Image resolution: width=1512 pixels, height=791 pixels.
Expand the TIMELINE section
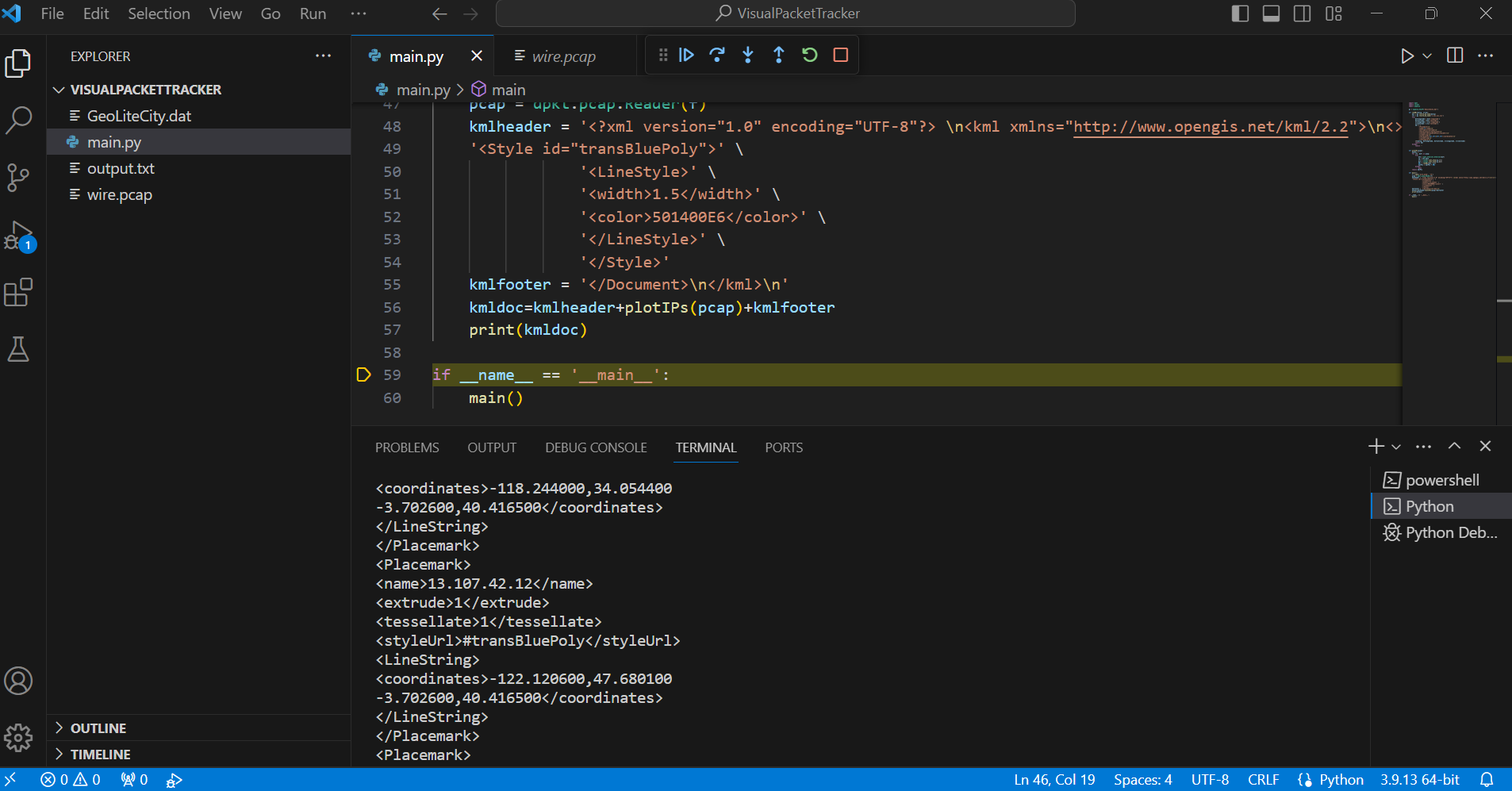click(198, 754)
